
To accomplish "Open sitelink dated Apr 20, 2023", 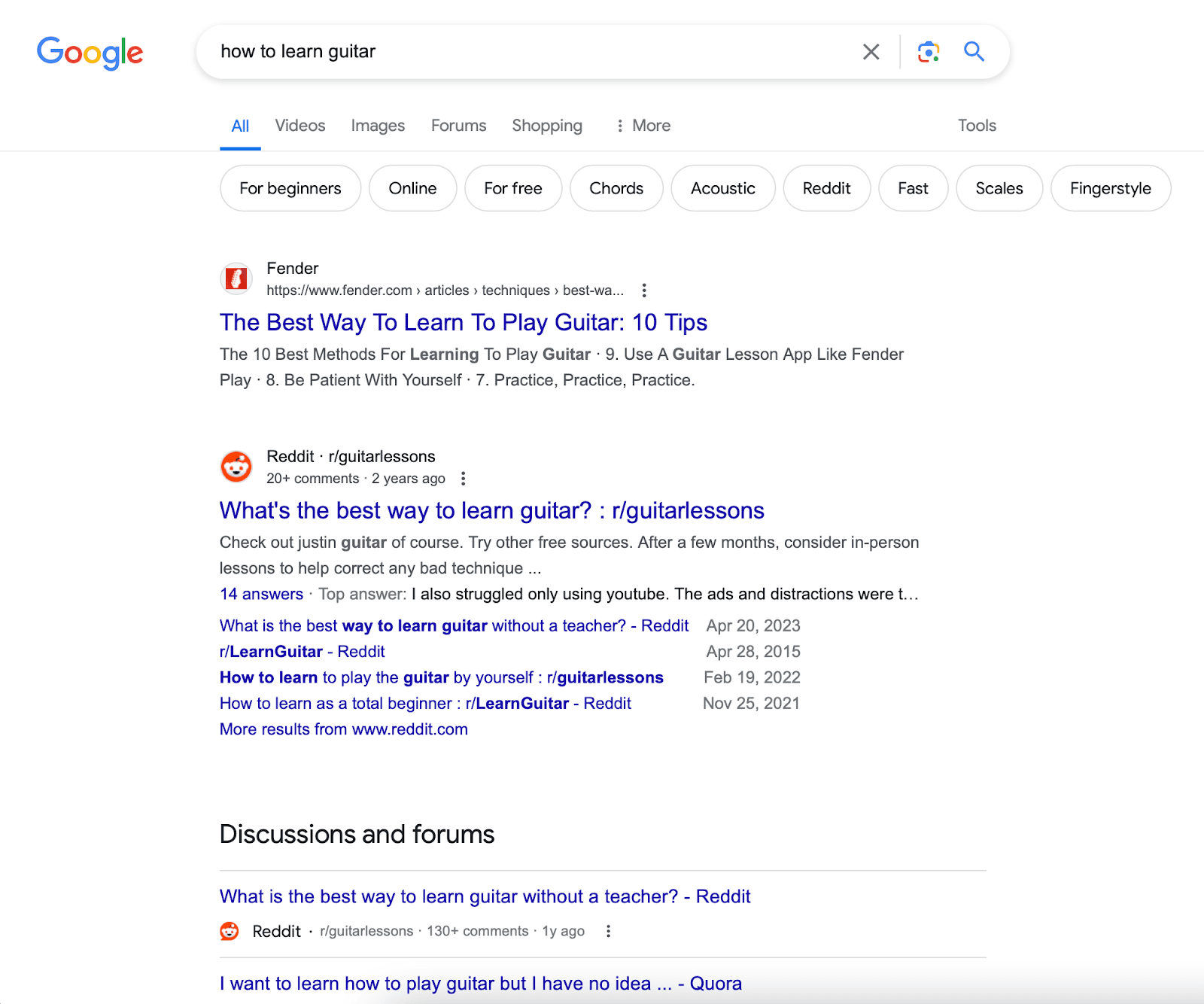I will [x=454, y=625].
